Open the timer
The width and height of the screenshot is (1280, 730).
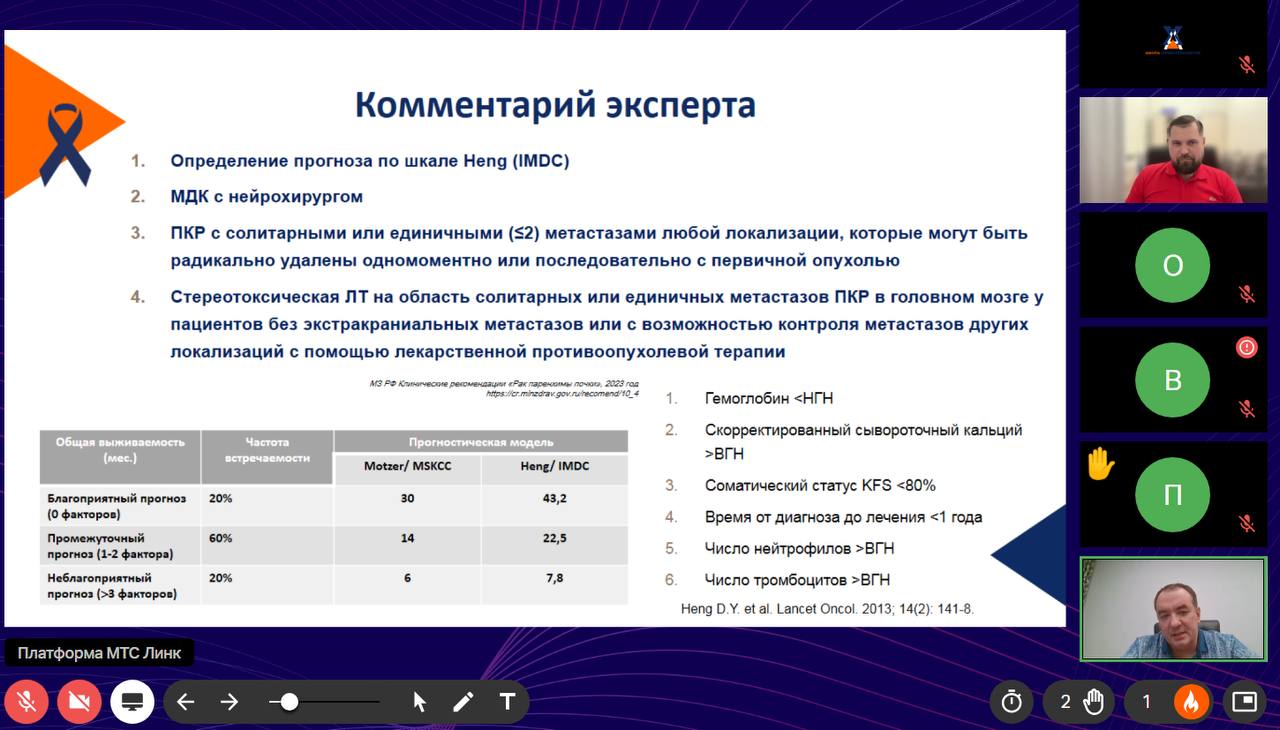(1012, 702)
